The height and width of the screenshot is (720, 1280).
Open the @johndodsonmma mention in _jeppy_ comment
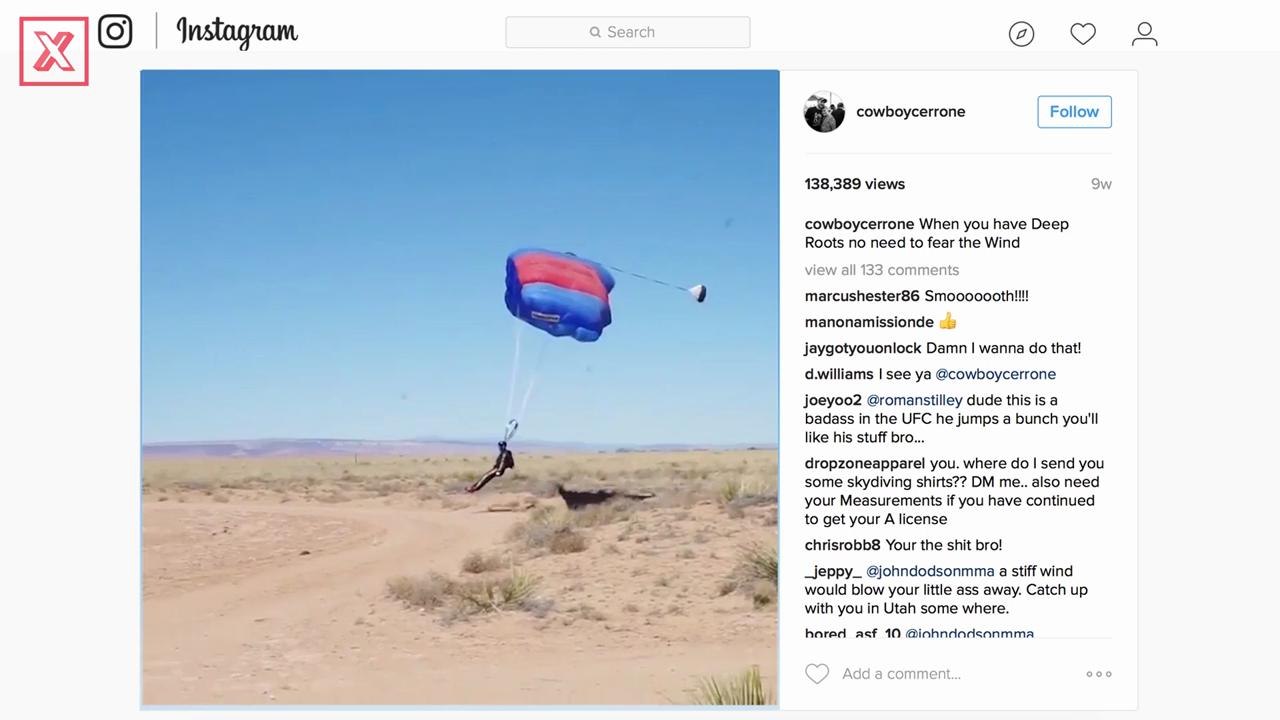pyautogui.click(x=930, y=571)
